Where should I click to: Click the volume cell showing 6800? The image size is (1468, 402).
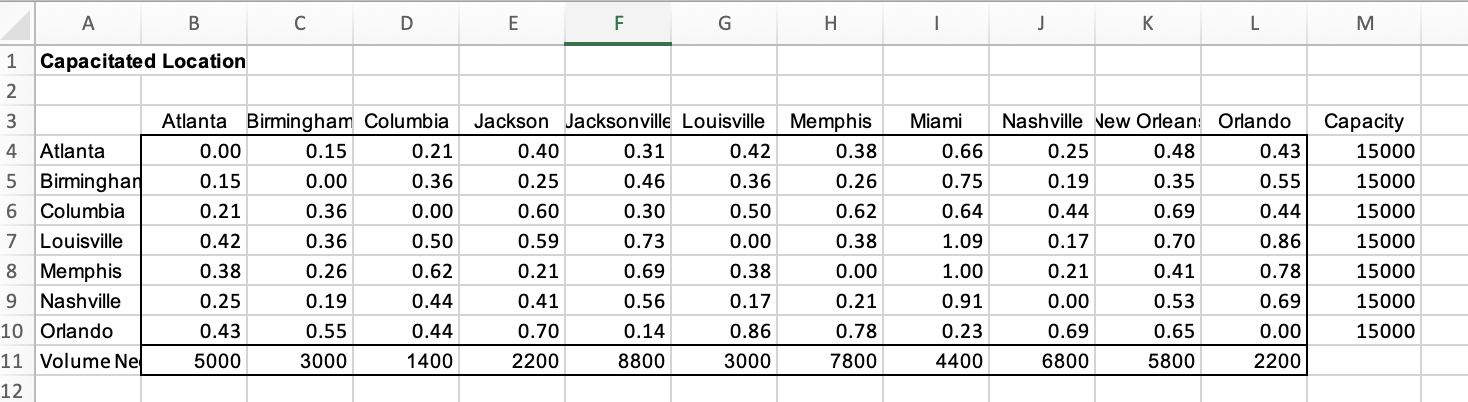(x=1041, y=362)
